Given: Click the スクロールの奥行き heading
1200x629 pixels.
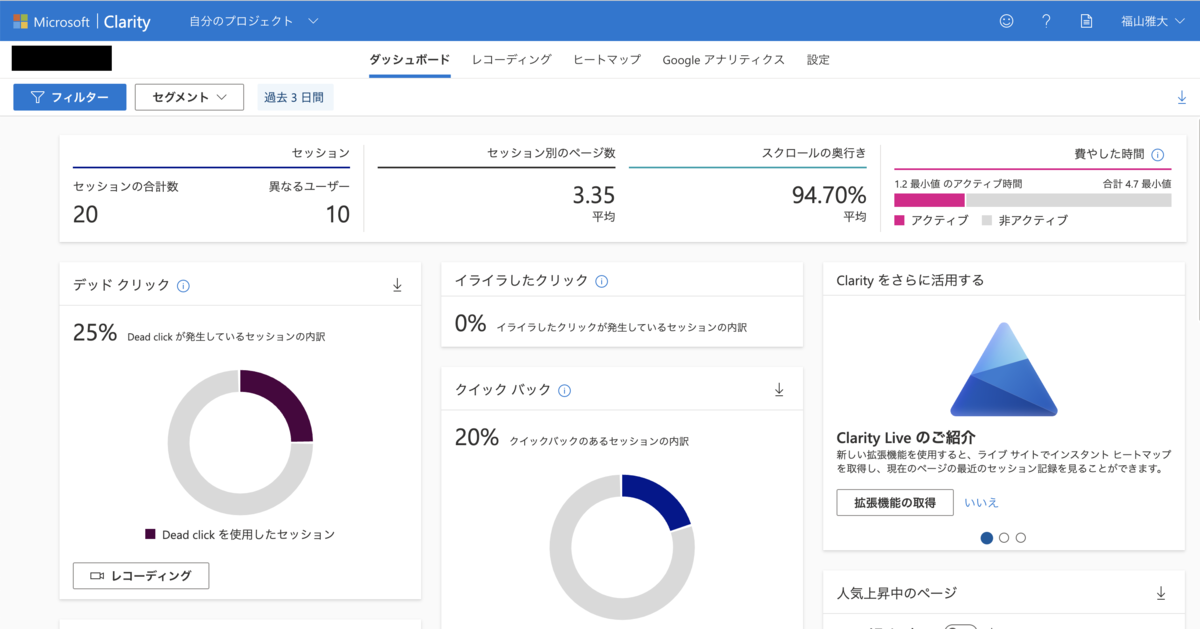Looking at the screenshot, I should tap(814, 154).
